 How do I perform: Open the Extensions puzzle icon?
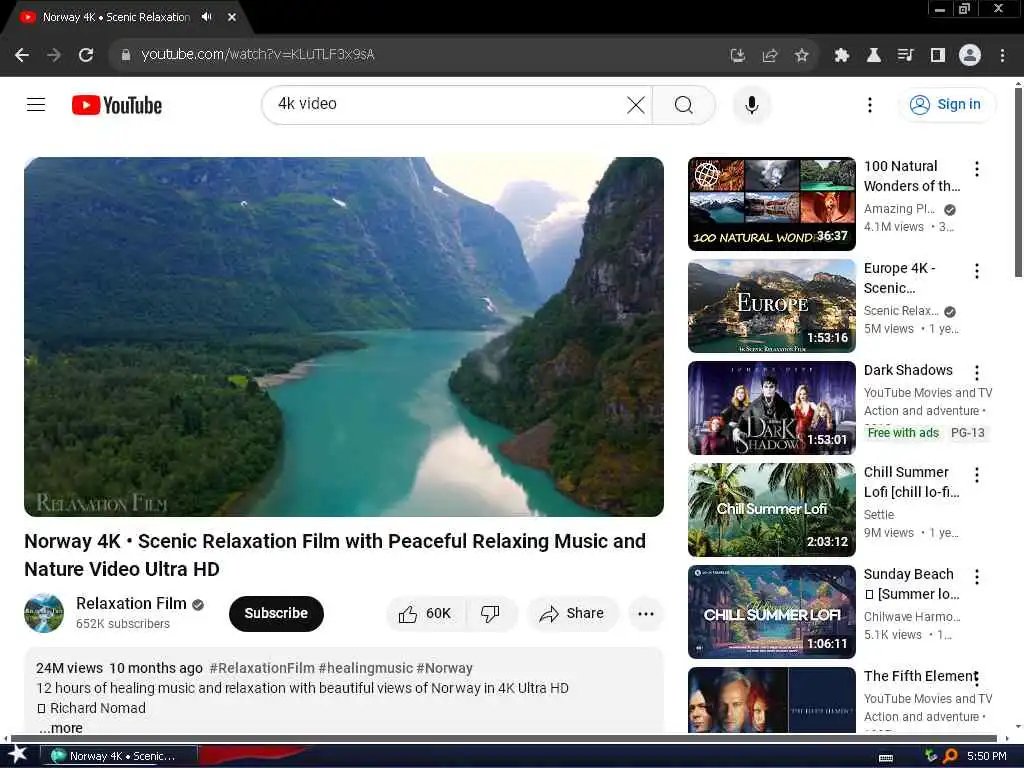[841, 56]
